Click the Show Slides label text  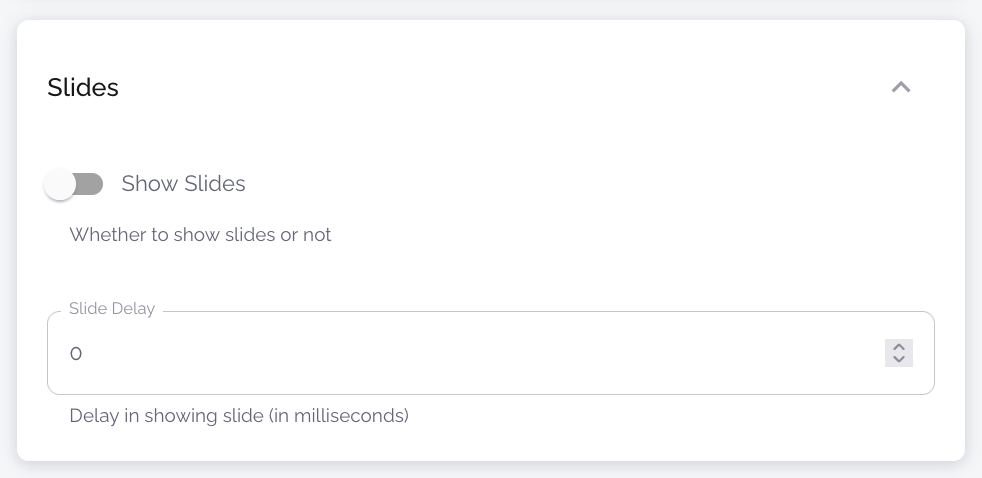[183, 184]
